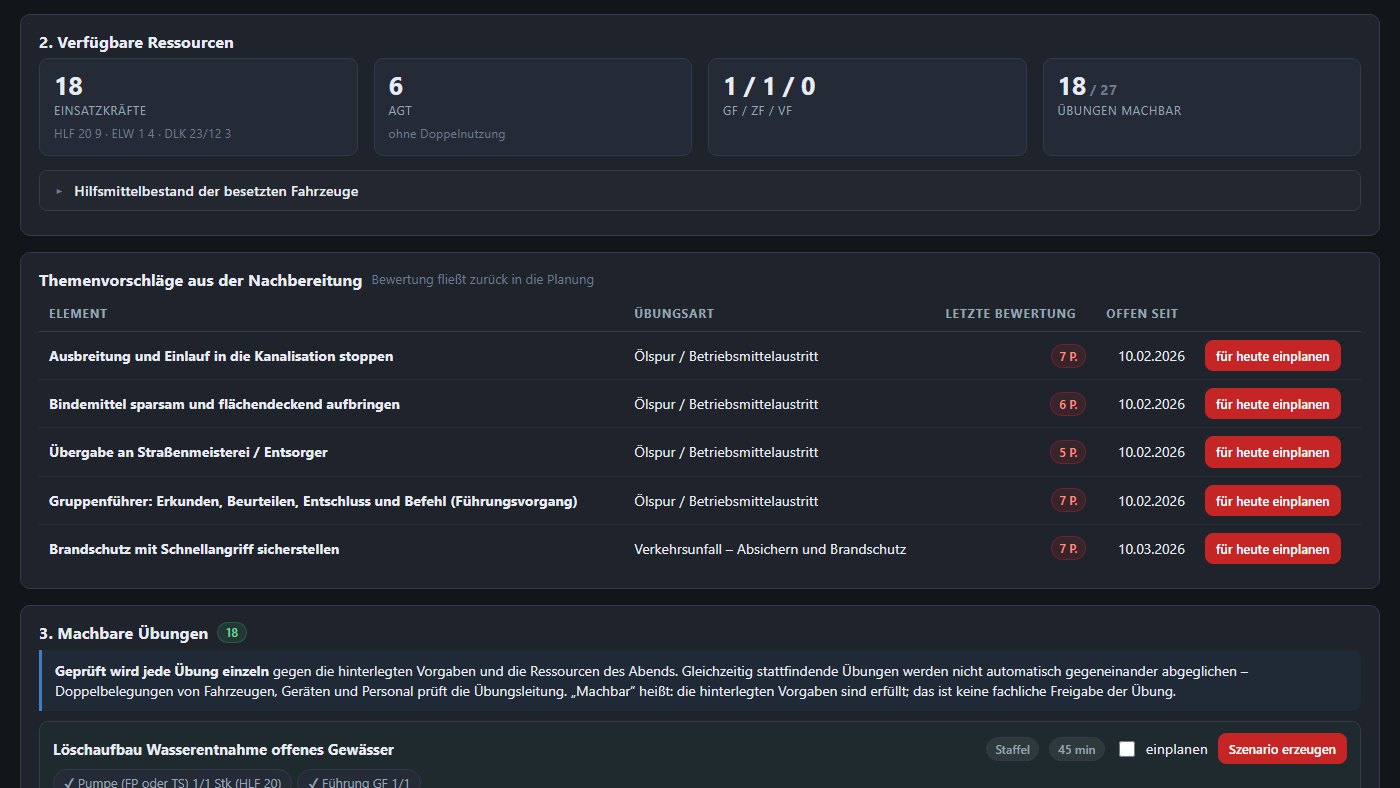Click the ÜBUNGSART column header
Viewport: 1400px width, 788px height.
(x=674, y=314)
